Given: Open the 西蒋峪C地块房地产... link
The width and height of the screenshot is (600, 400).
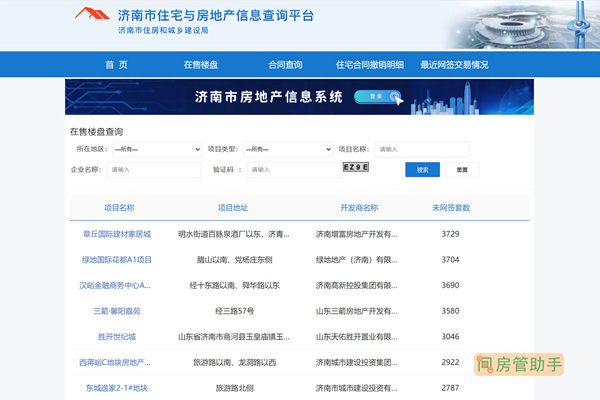Looking at the screenshot, I should click(x=115, y=362).
